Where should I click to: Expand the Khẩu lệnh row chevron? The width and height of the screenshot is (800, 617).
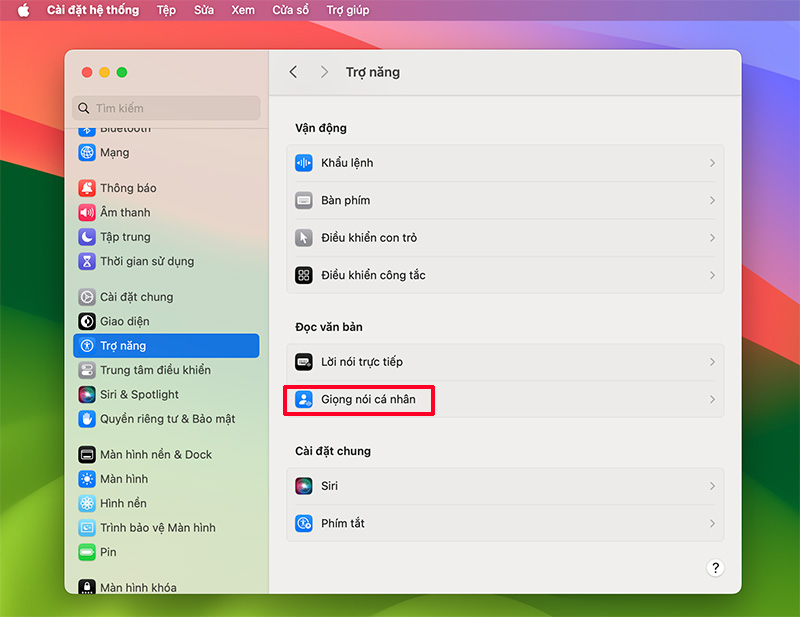712,163
